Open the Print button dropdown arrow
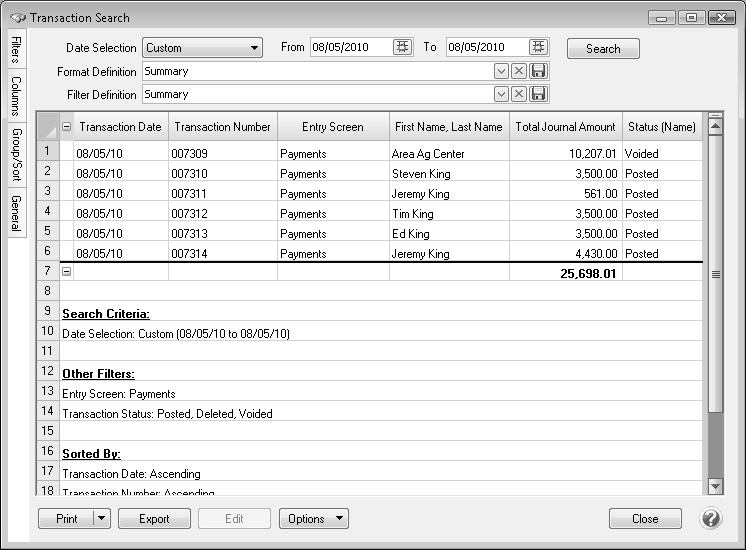Screen dimensions: 746x550 (100, 519)
